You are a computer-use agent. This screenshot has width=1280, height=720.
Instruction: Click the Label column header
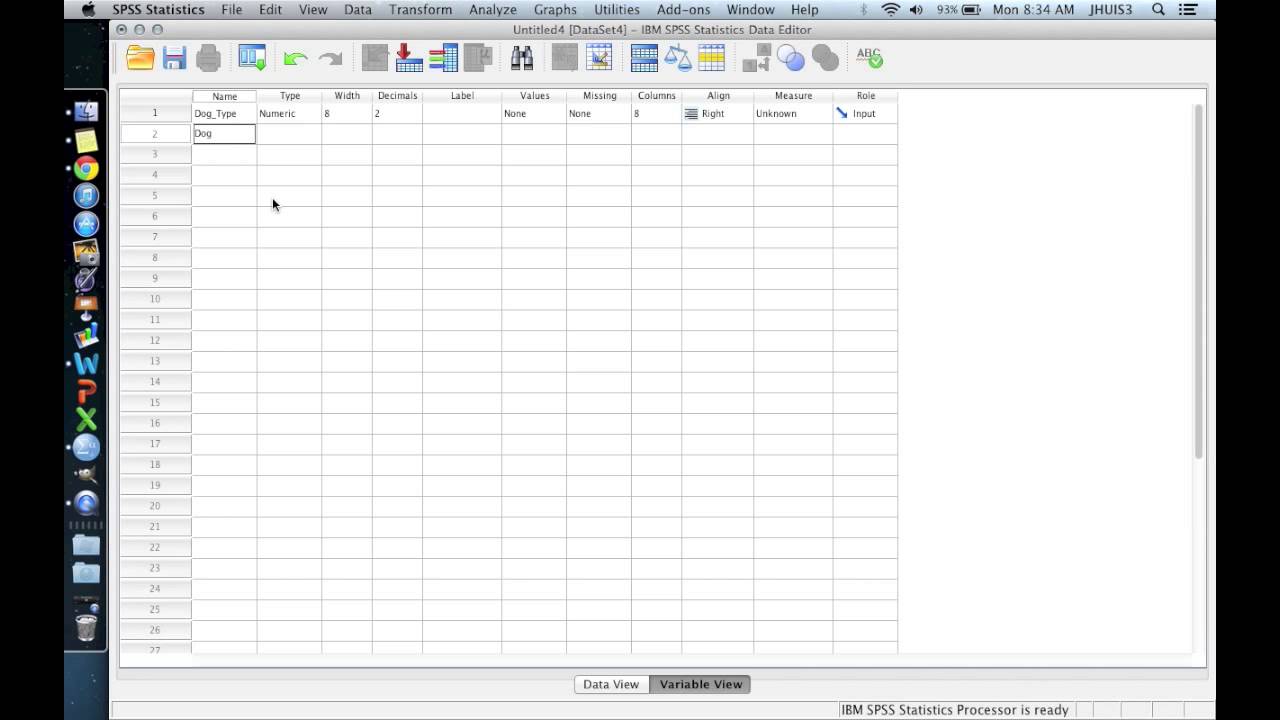[462, 96]
